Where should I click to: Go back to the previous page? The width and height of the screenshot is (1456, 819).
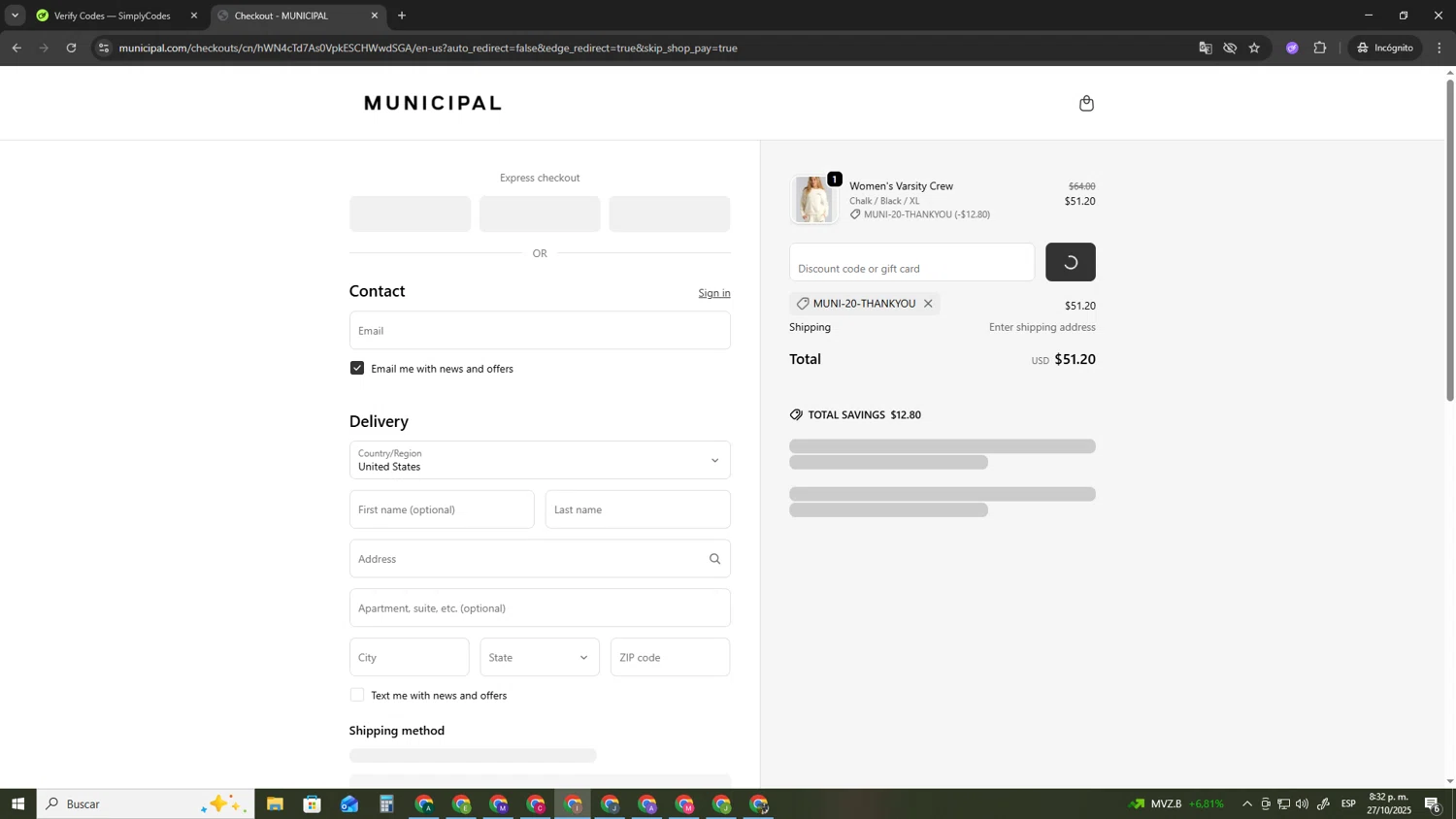(17, 48)
